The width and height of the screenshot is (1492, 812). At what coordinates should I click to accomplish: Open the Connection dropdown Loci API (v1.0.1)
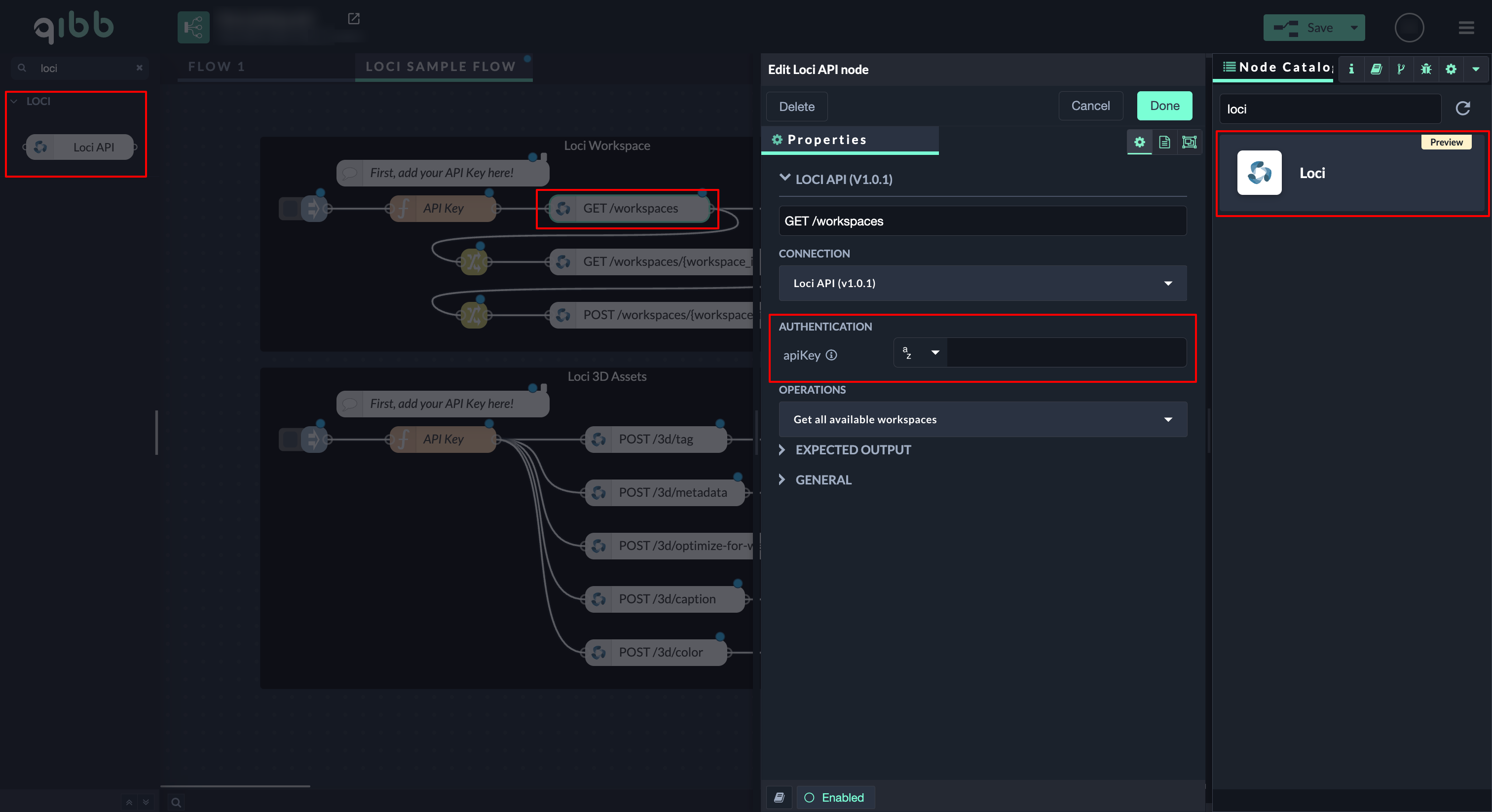tap(982, 283)
